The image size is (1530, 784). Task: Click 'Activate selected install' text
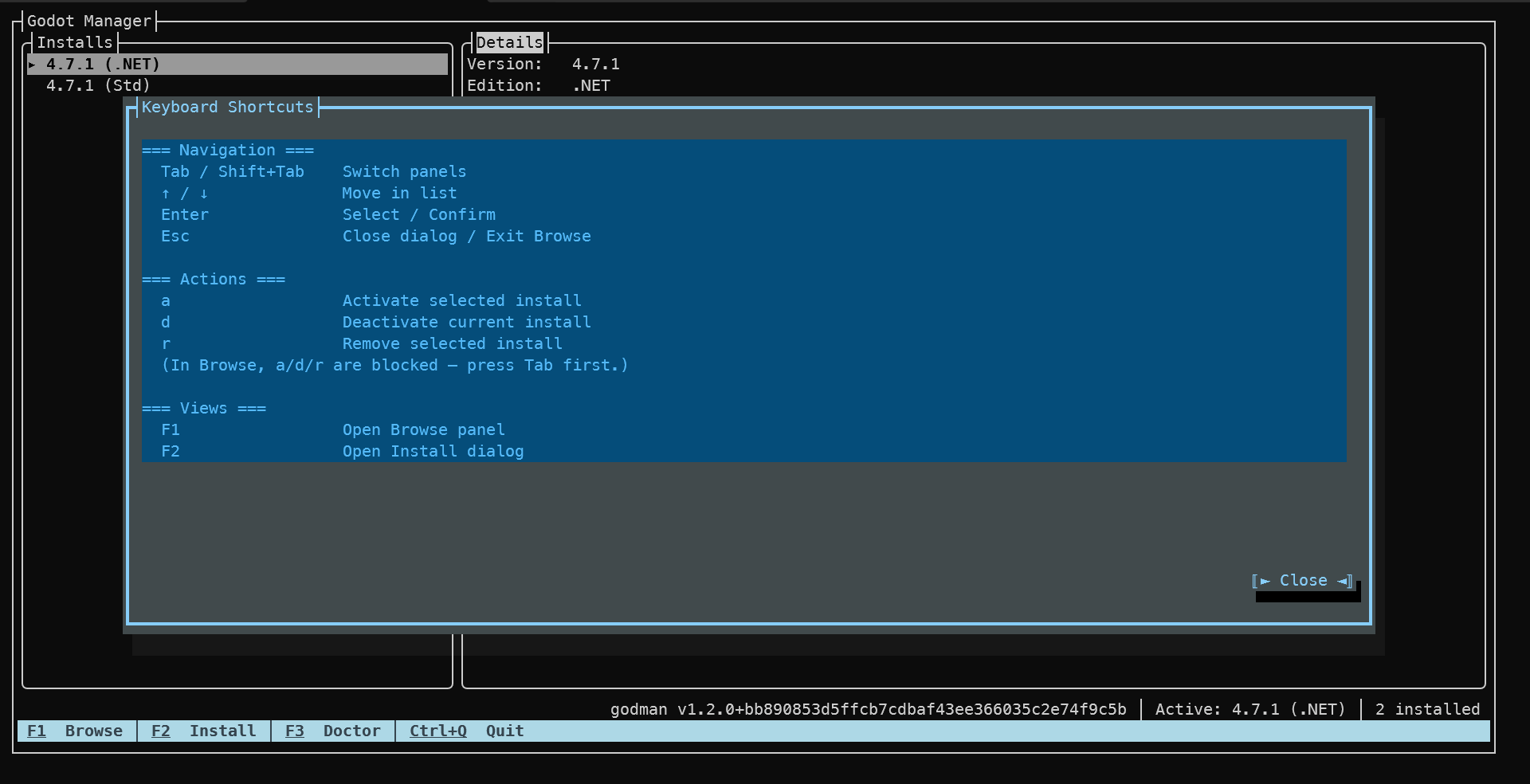click(x=462, y=301)
